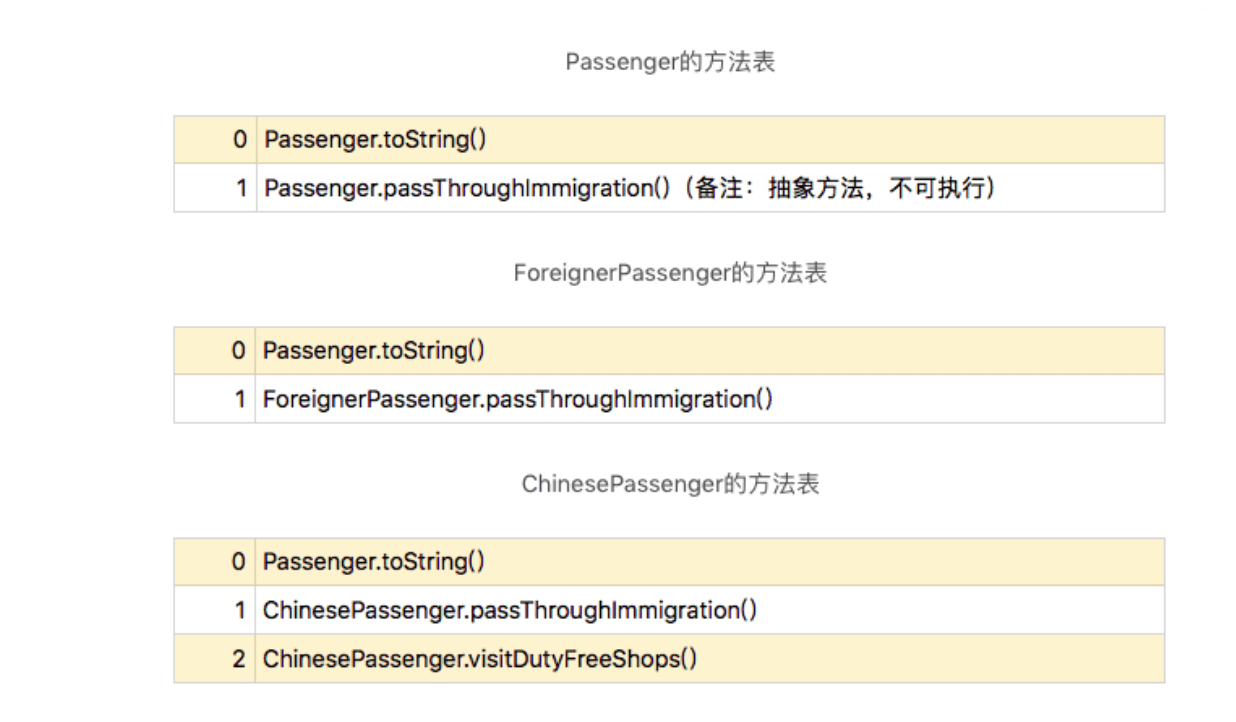Click the ChinesePassenger的方法表 heading
The height and width of the screenshot is (722, 1236).
pyautogui.click(x=670, y=484)
